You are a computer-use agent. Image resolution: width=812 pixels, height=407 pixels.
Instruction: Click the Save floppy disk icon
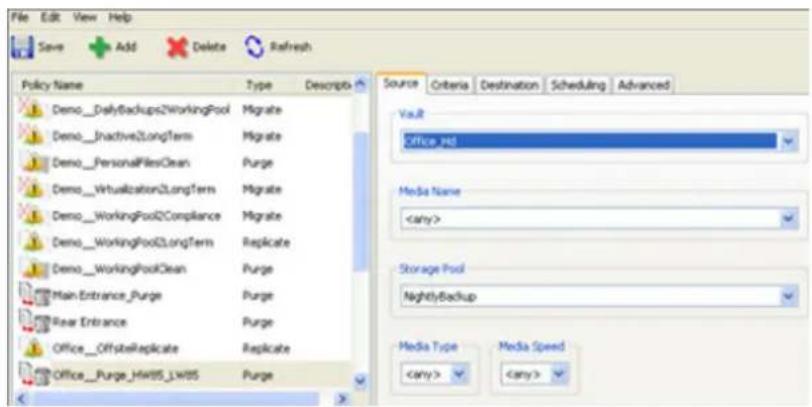point(22,47)
